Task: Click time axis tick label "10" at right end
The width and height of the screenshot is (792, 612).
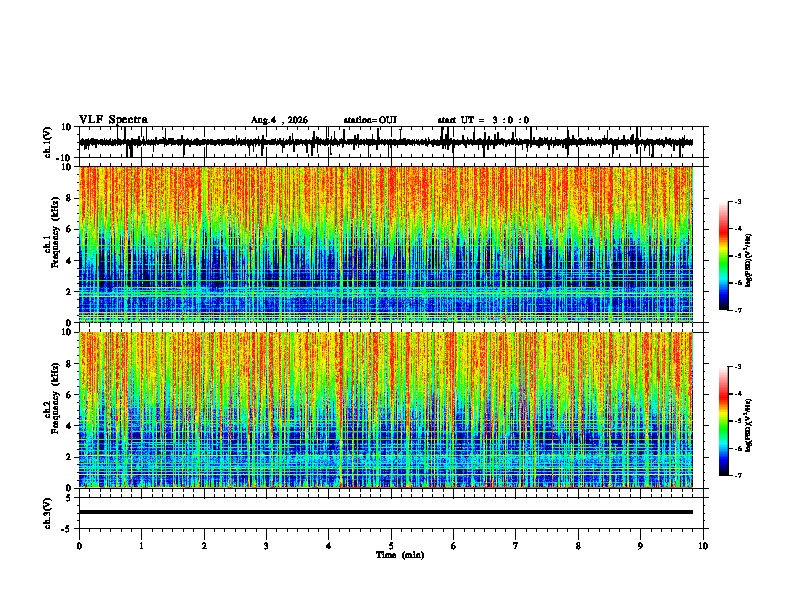Action: coord(703,546)
